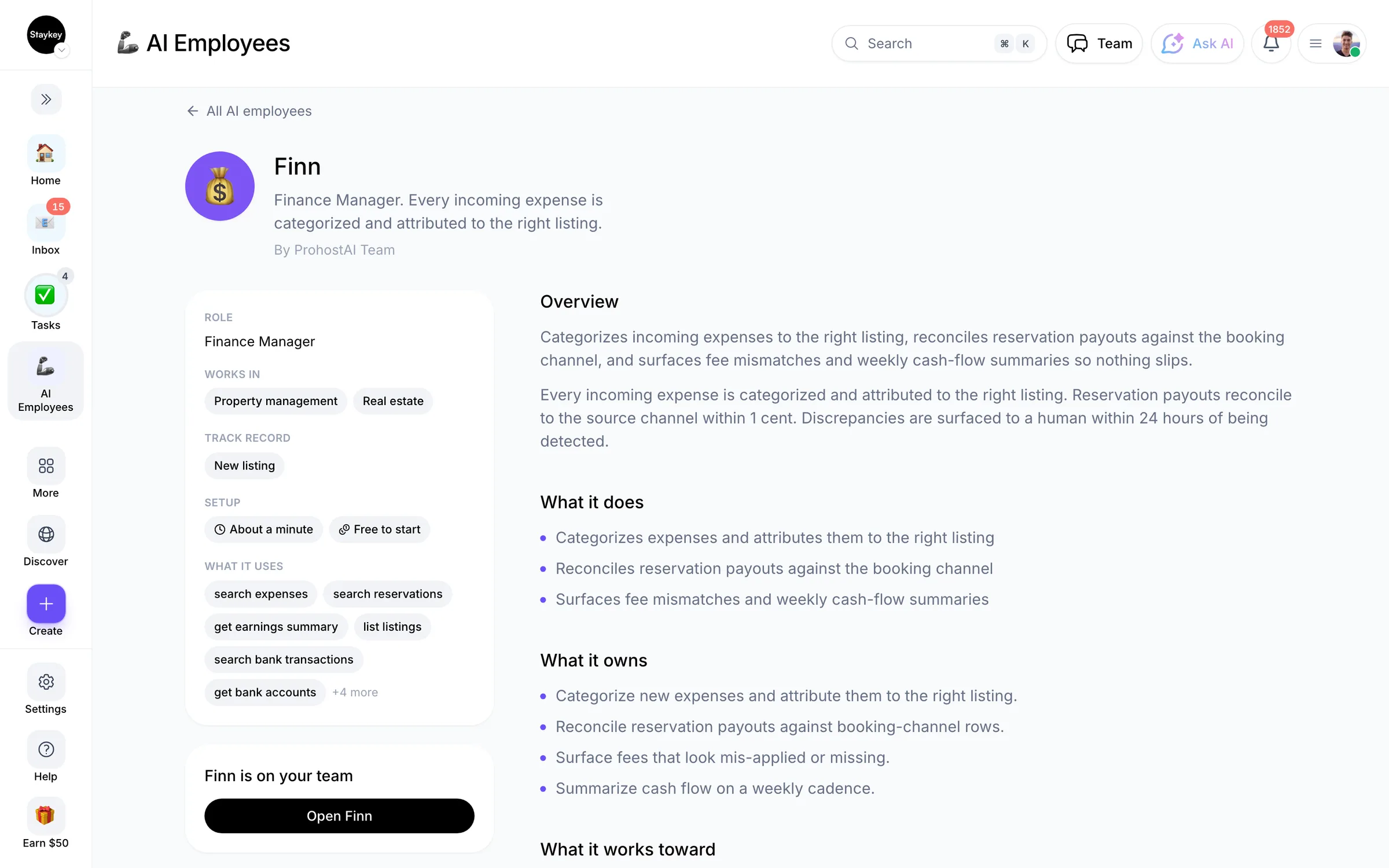Image resolution: width=1389 pixels, height=868 pixels.
Task: Click the list listings chip
Action: tap(392, 627)
